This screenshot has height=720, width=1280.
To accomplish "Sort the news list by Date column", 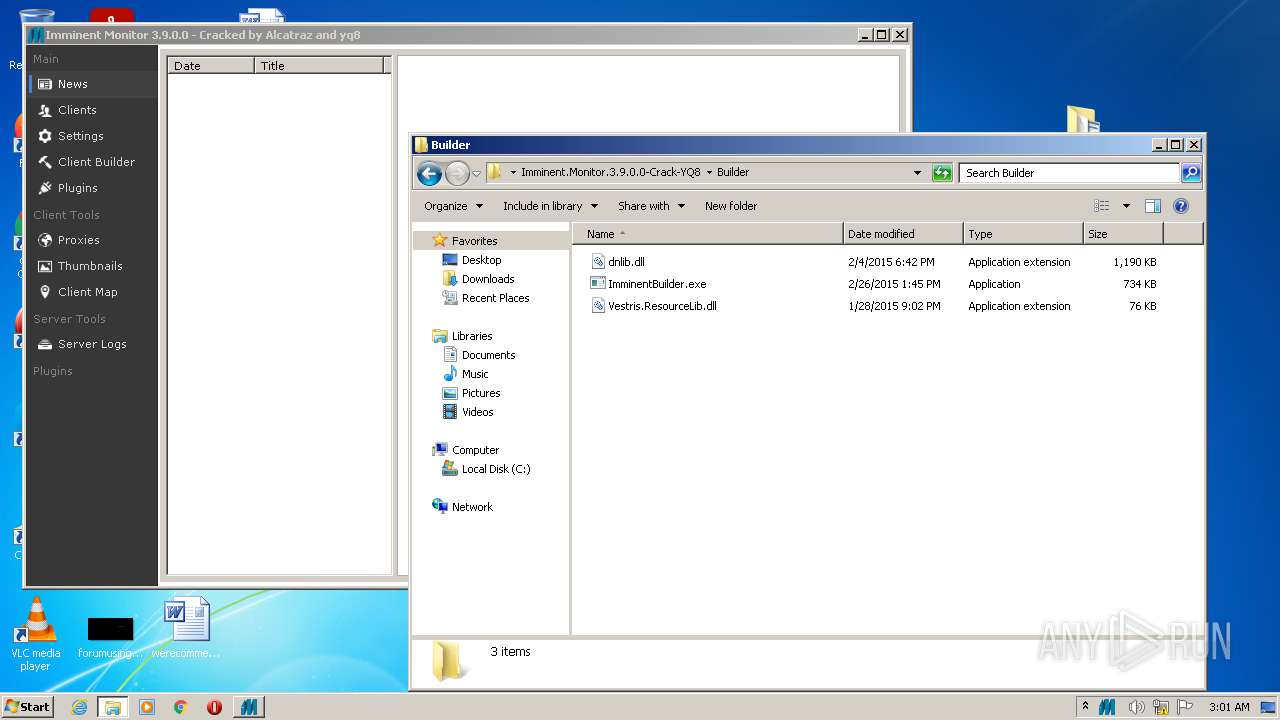I will click(211, 65).
